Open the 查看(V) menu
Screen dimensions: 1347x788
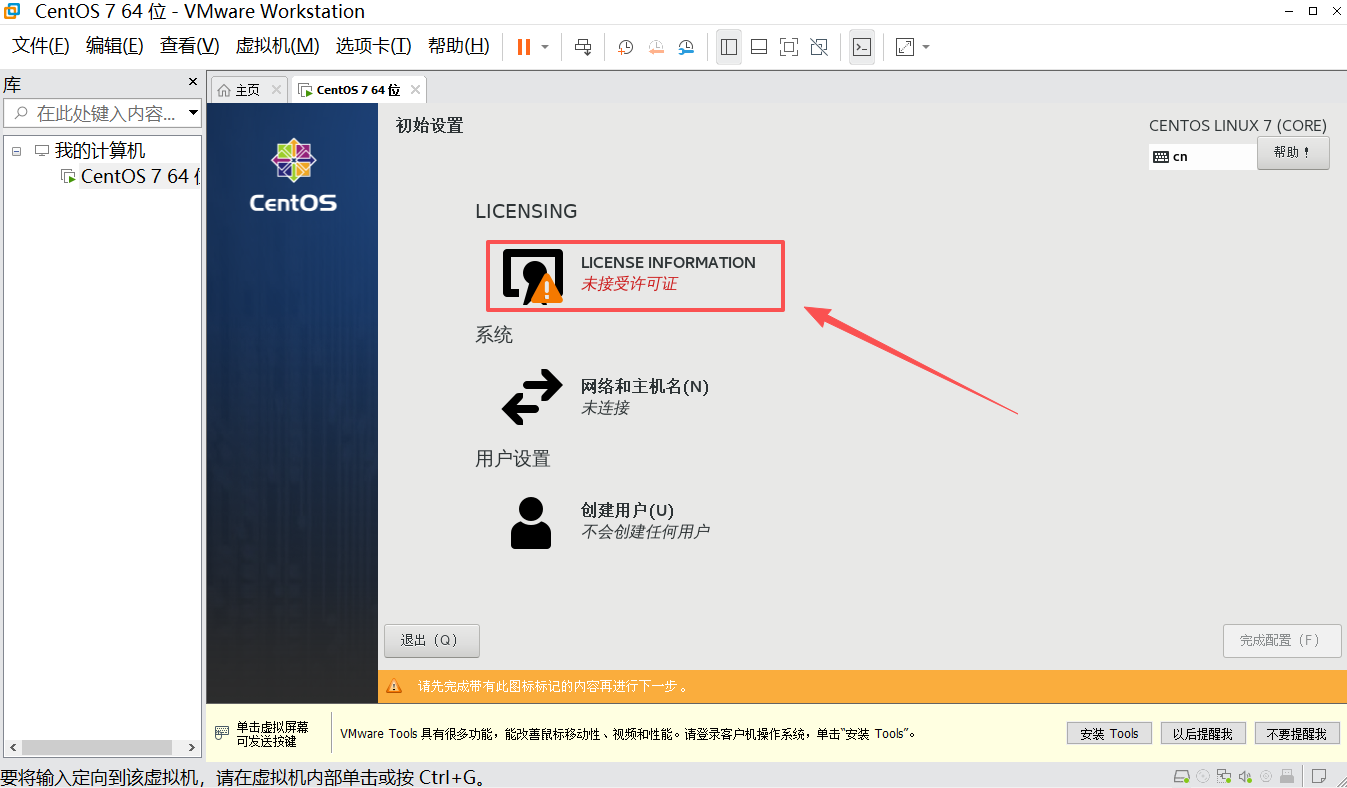(190, 46)
